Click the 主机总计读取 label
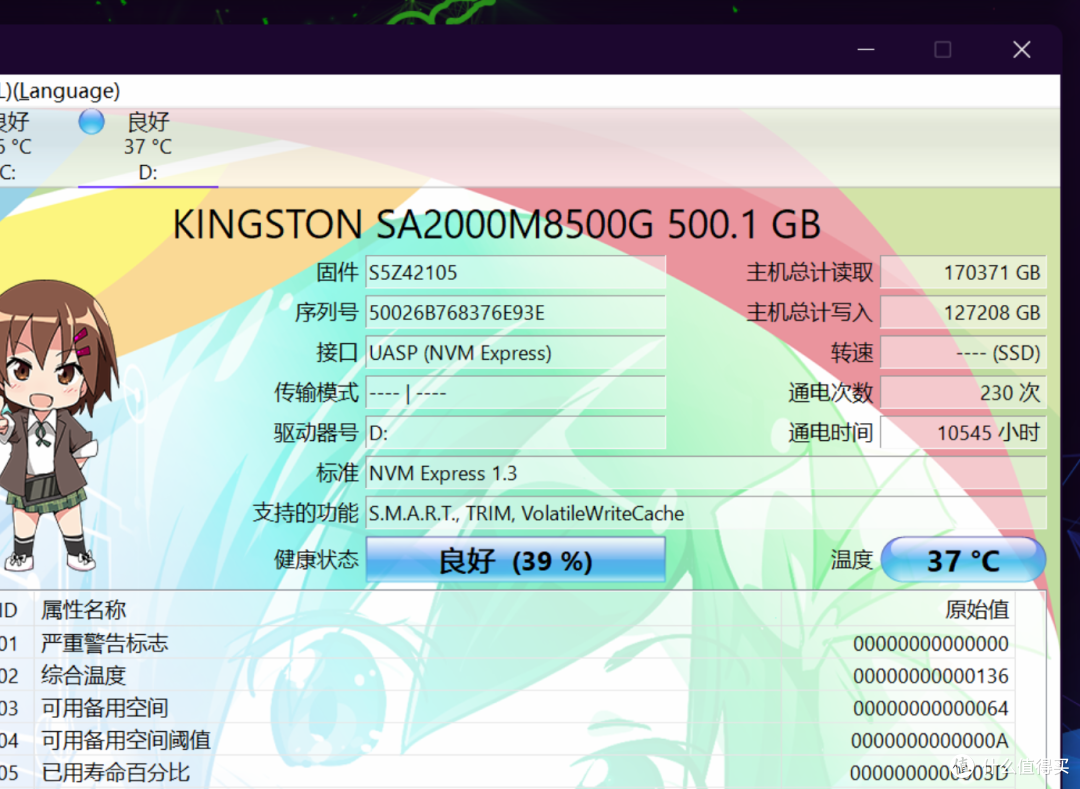This screenshot has height=789, width=1080. [810, 273]
